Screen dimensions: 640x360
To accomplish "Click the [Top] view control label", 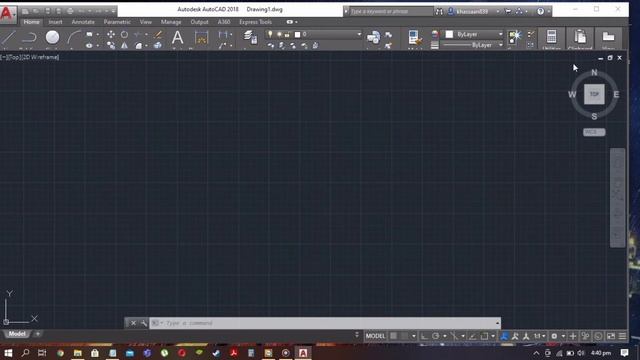I will 14,57.
